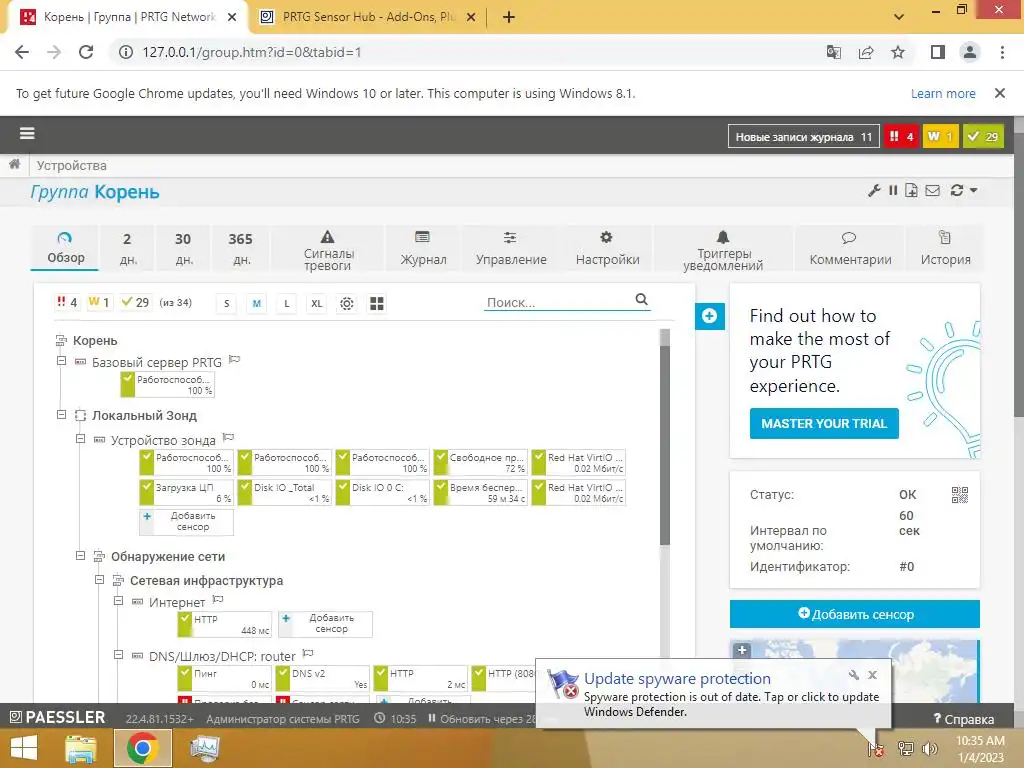The width and height of the screenshot is (1024, 768).
Task: Reload the page in Chrome
Action: coord(86,52)
